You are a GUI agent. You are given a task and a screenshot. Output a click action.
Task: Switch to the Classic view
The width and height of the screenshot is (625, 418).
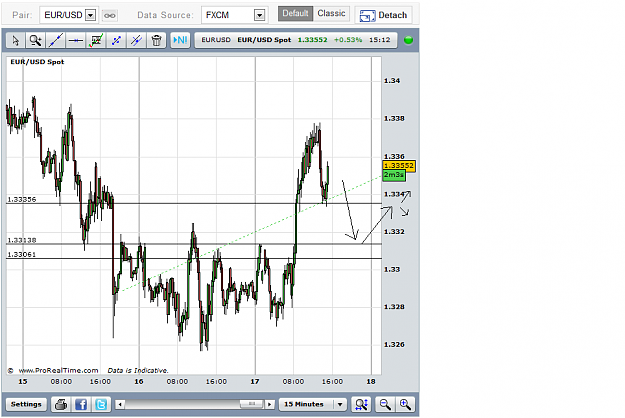(x=331, y=14)
